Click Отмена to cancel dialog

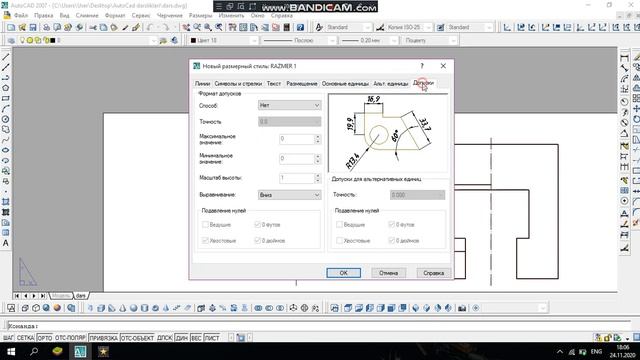(388, 273)
